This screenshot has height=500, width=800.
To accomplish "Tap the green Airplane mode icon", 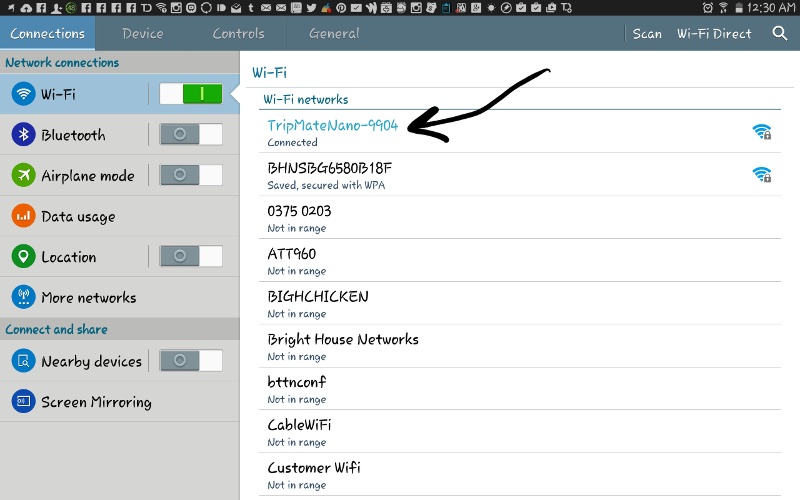I will 23,176.
